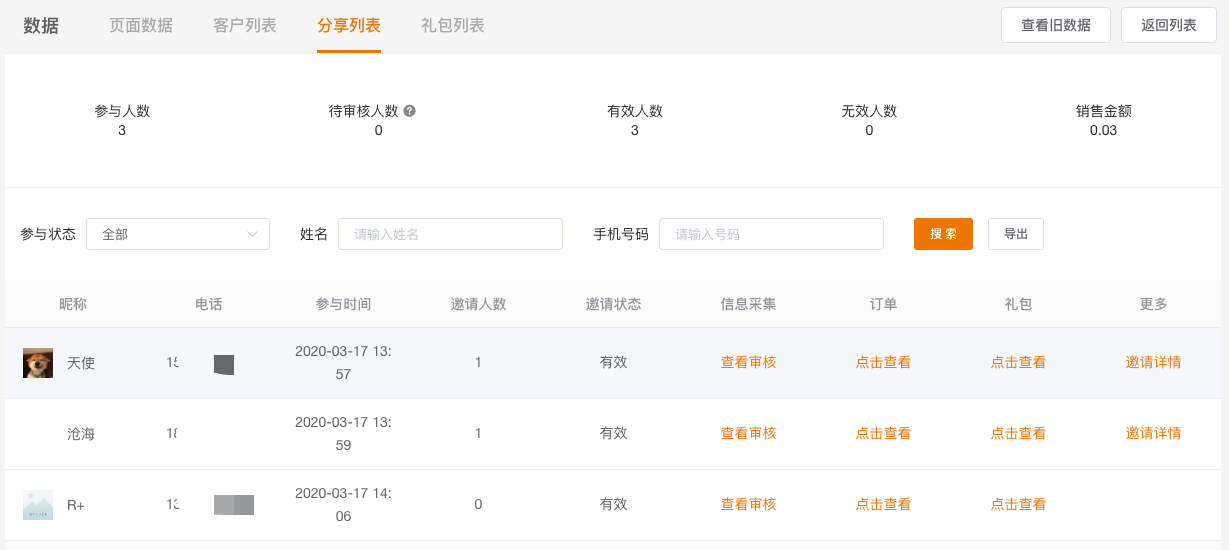Click 点击查看 under 礼包 for R+
Image resolution: width=1229 pixels, height=550 pixels.
click(x=1018, y=504)
